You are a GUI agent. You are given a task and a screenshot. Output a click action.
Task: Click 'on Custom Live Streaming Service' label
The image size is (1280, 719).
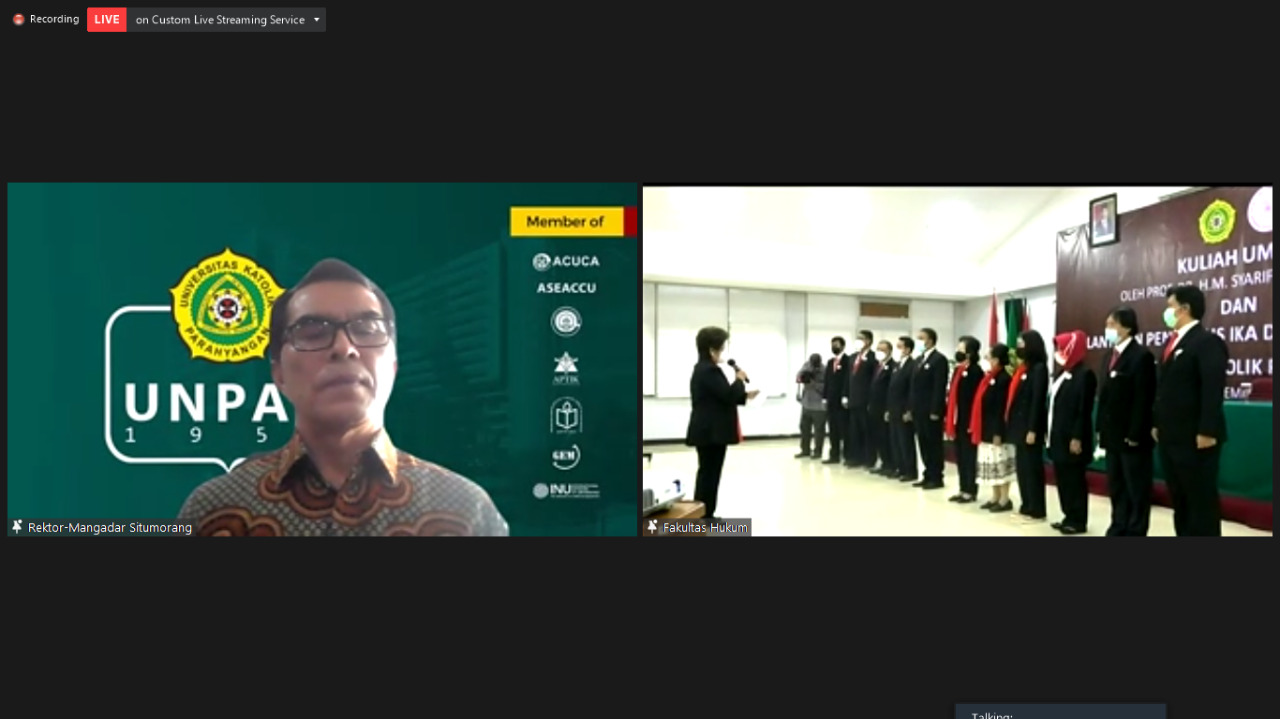[220, 20]
